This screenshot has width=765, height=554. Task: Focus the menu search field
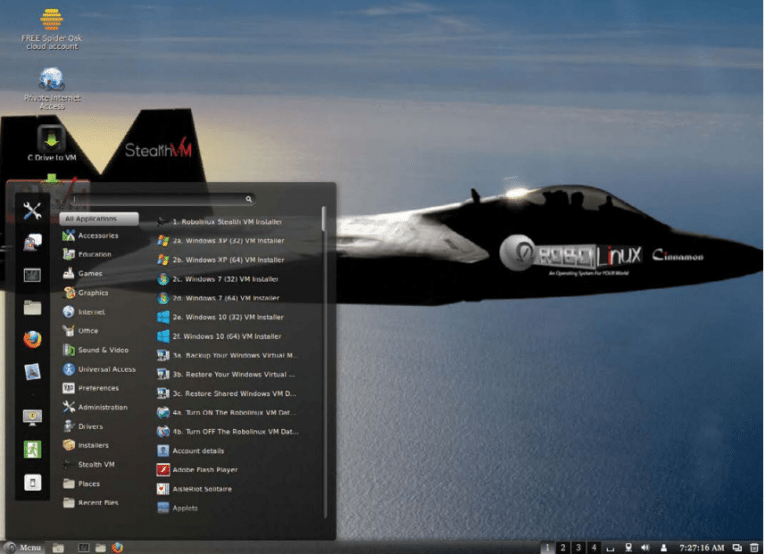[162, 199]
